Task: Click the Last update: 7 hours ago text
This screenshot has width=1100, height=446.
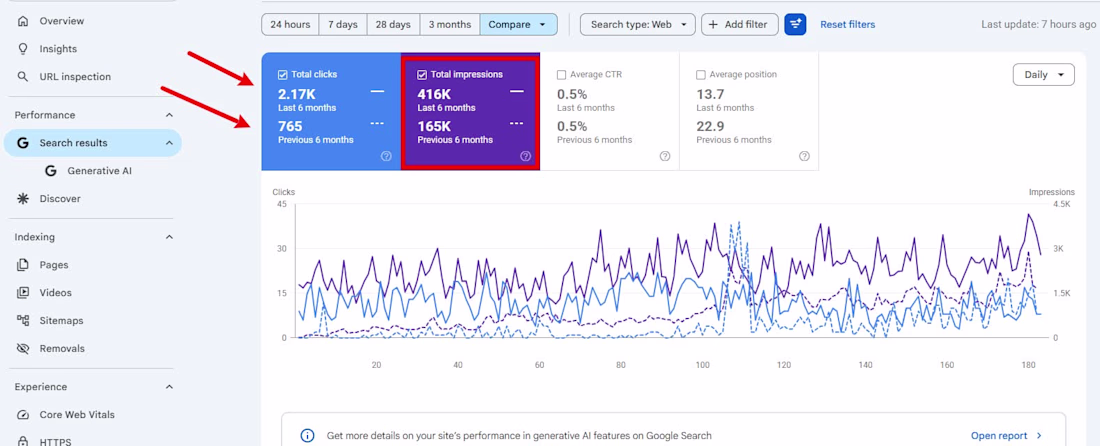Action: point(1038,25)
